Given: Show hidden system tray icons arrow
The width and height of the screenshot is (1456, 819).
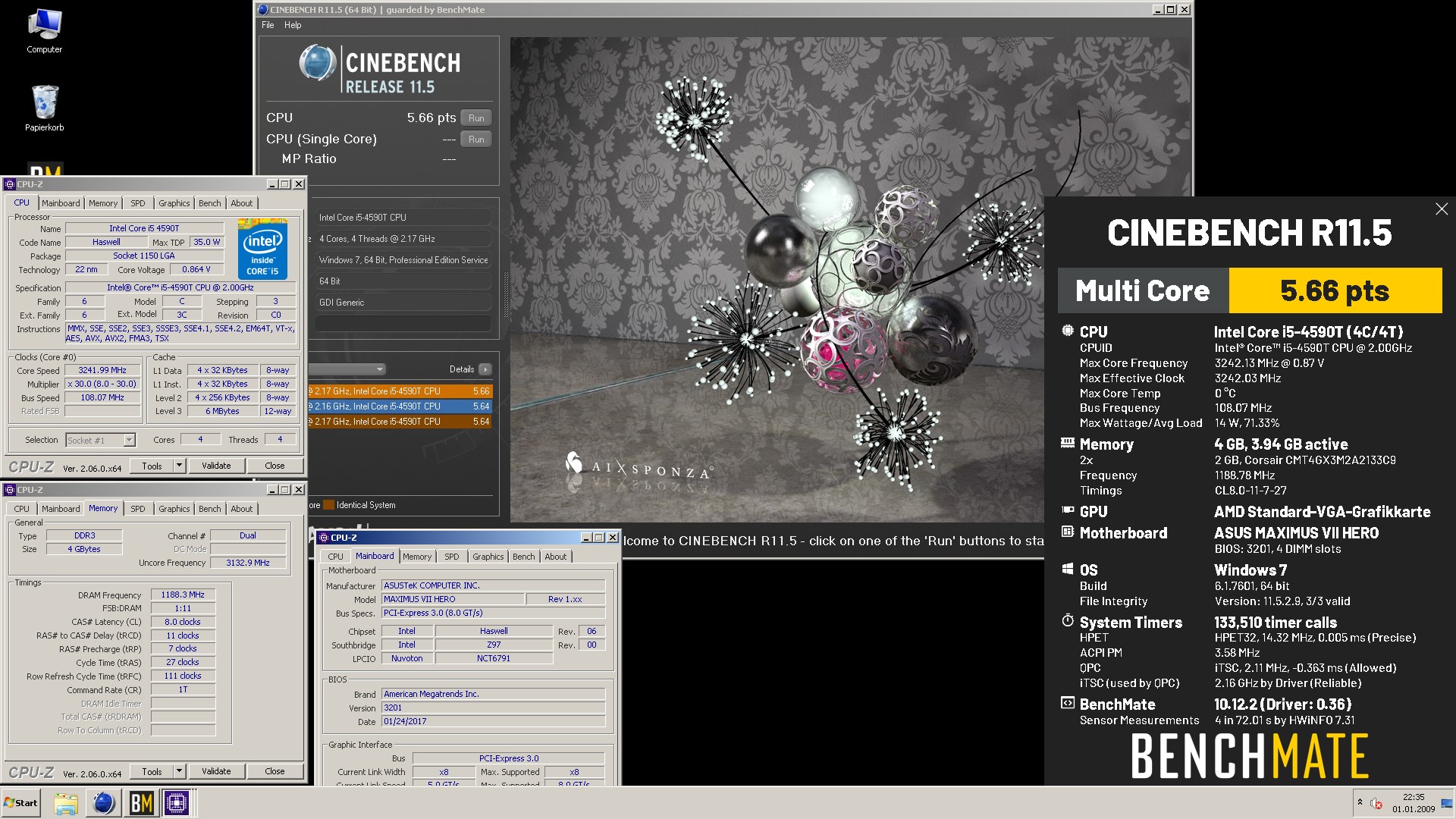Looking at the screenshot, I should pos(1360,802).
